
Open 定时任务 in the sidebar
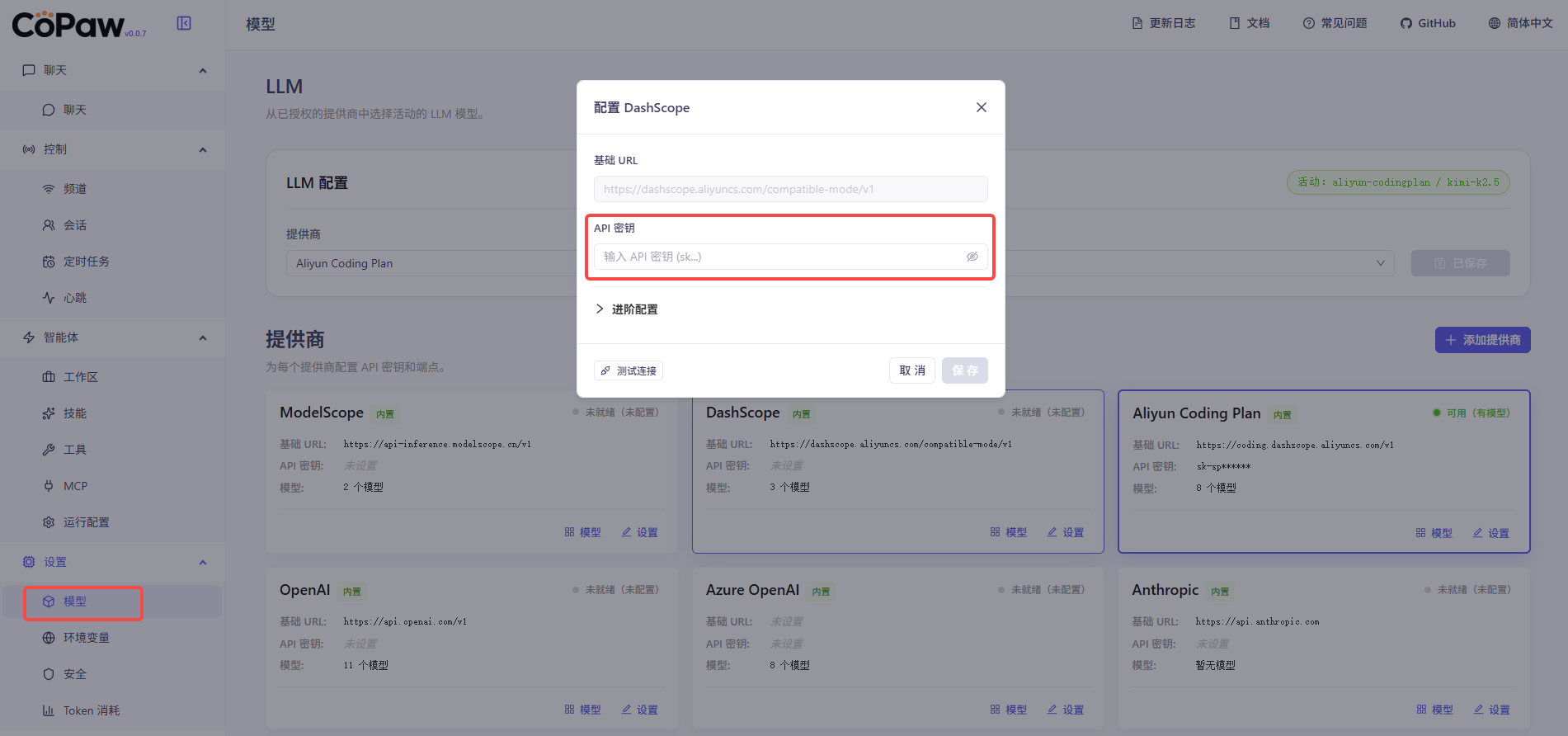click(112, 262)
